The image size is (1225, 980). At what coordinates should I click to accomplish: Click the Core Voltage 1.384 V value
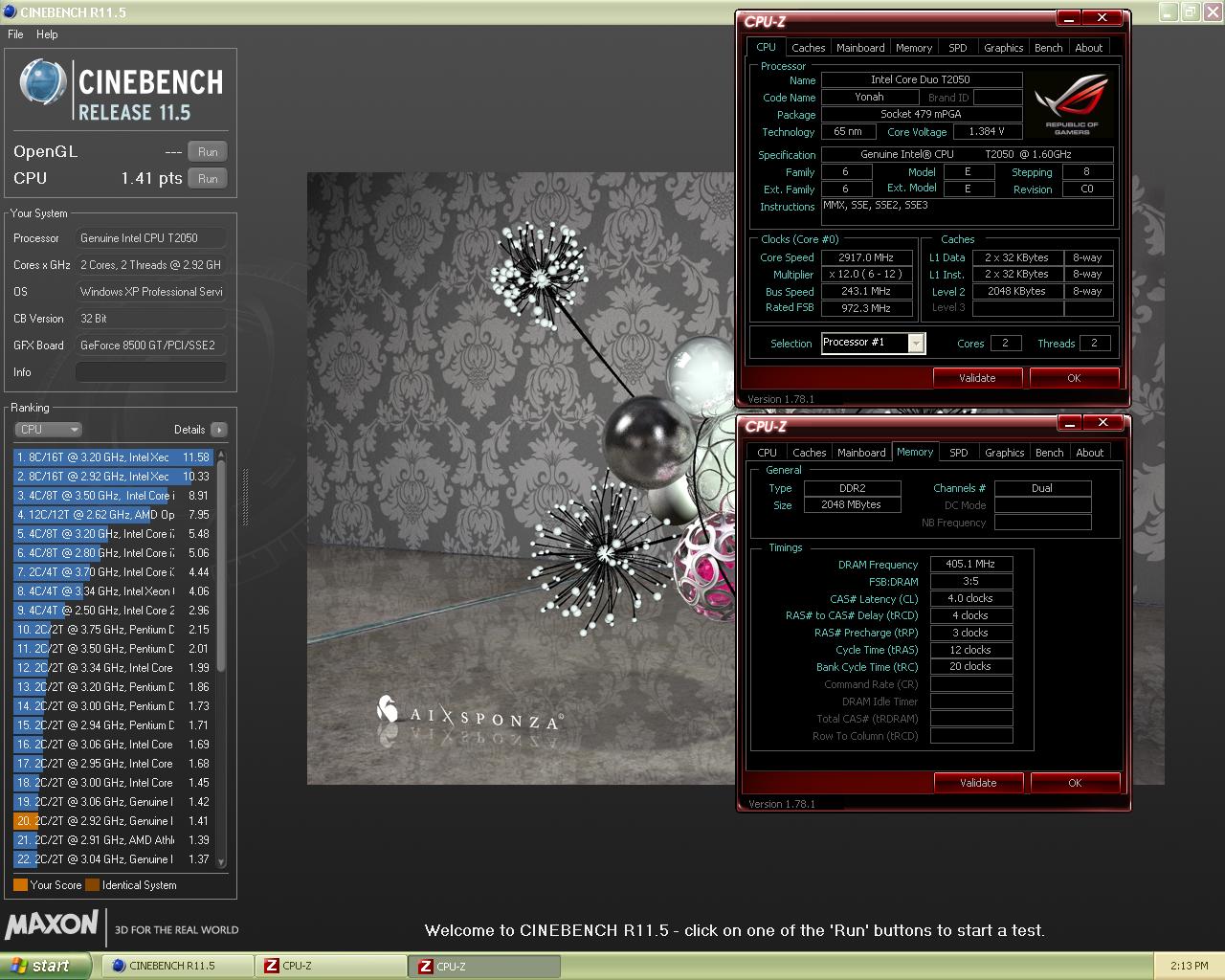click(987, 132)
